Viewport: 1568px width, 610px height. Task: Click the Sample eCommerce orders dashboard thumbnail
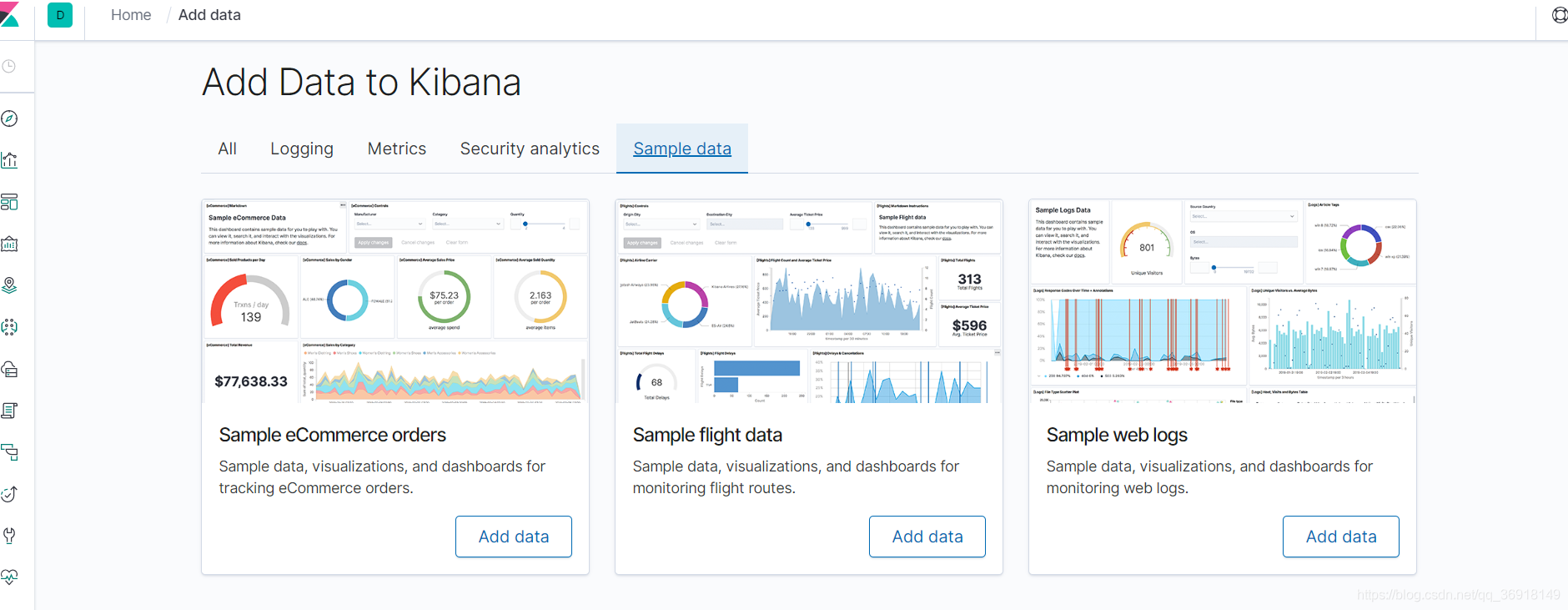point(395,301)
